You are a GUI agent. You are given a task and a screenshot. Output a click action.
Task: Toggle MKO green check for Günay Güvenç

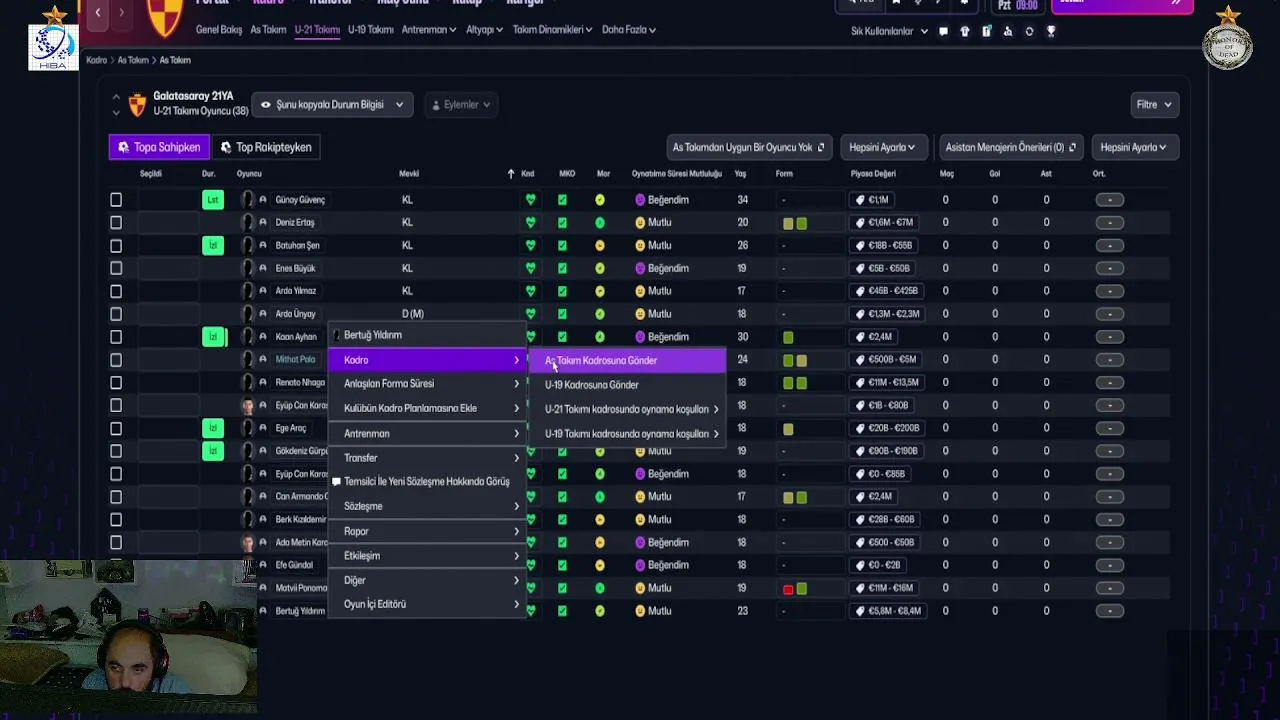click(562, 200)
